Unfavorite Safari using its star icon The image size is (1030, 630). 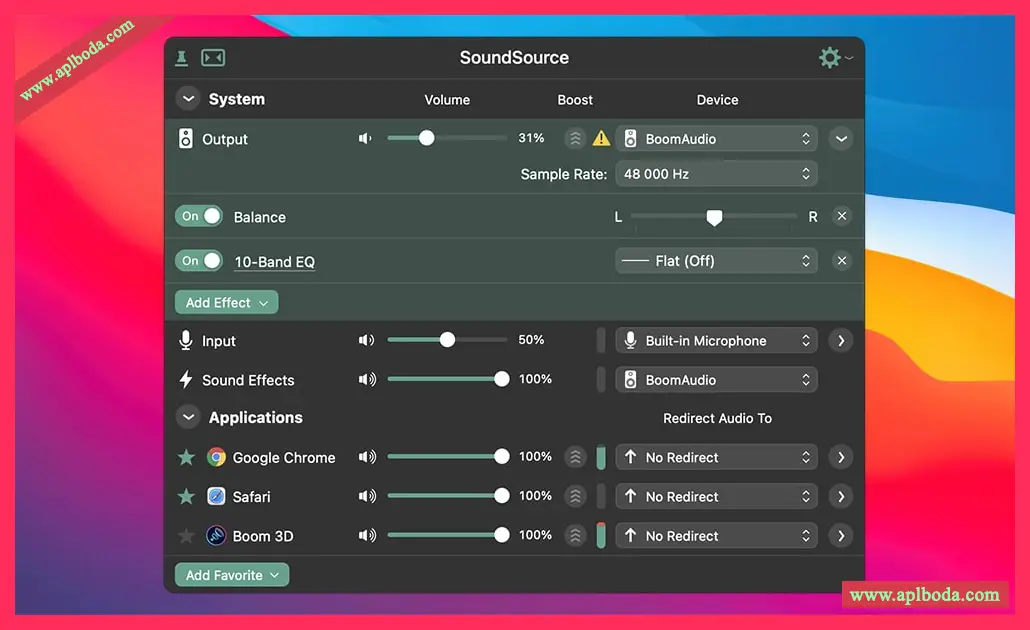pos(186,497)
